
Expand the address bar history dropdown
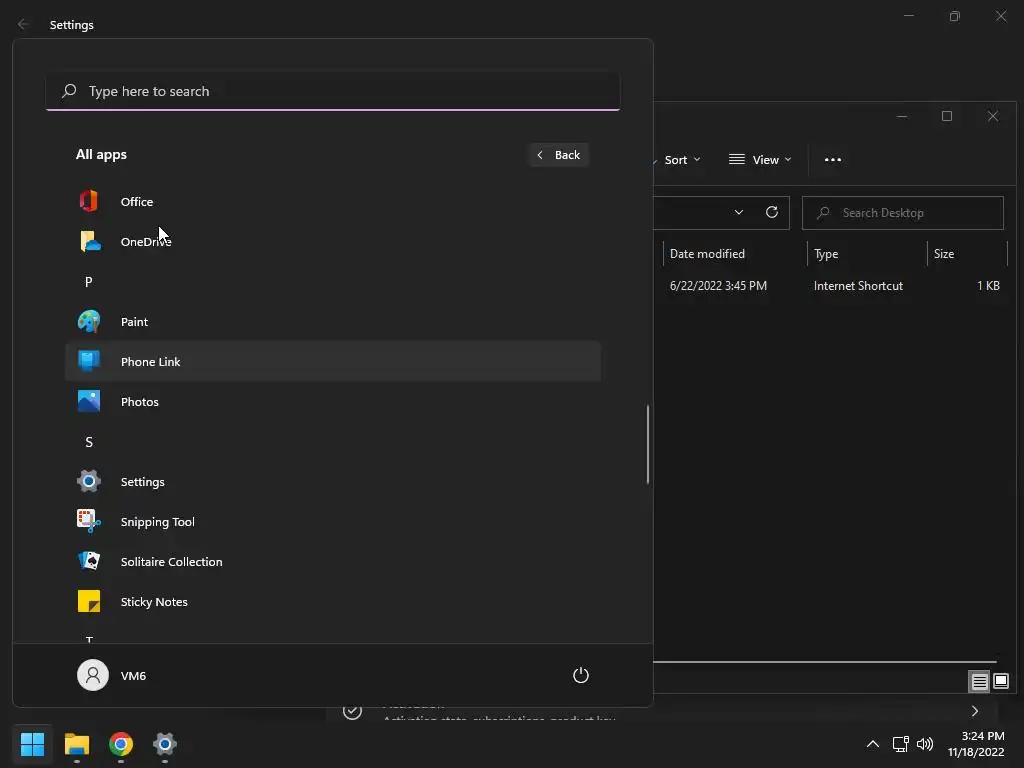pos(739,212)
